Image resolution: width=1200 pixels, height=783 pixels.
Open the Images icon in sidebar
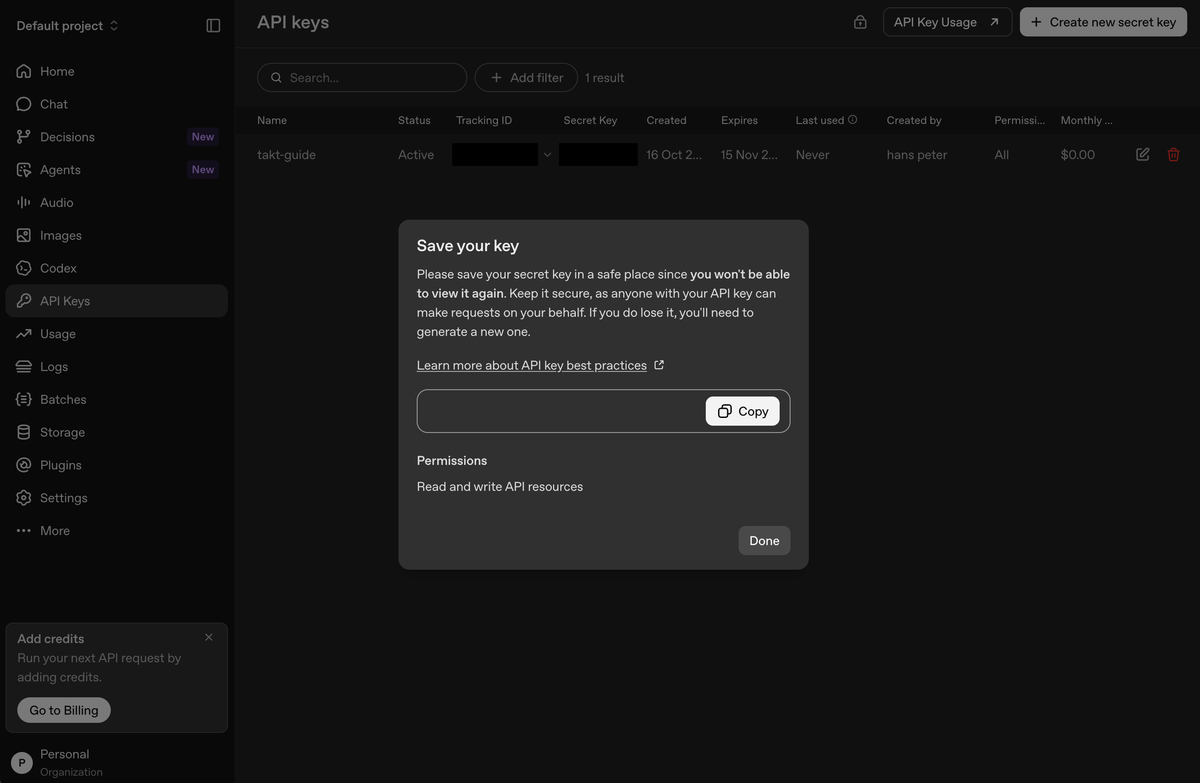(24, 235)
